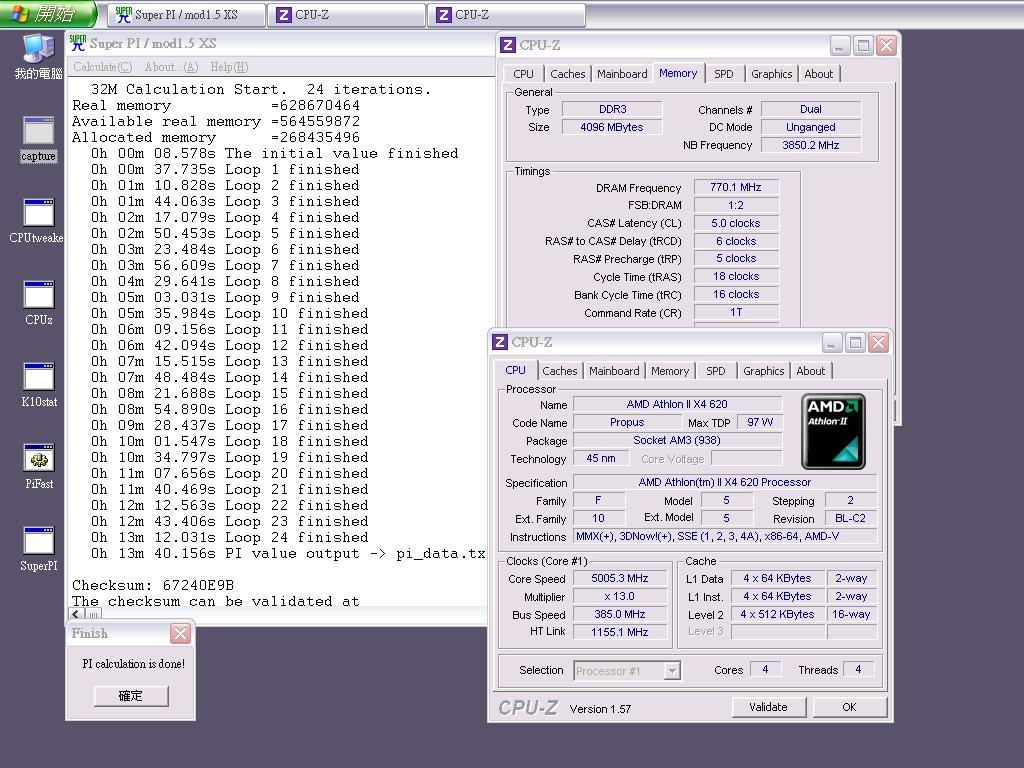Launch the CPUtweaker desktop shortcut
Screen dimensions: 1024x768
(37, 221)
